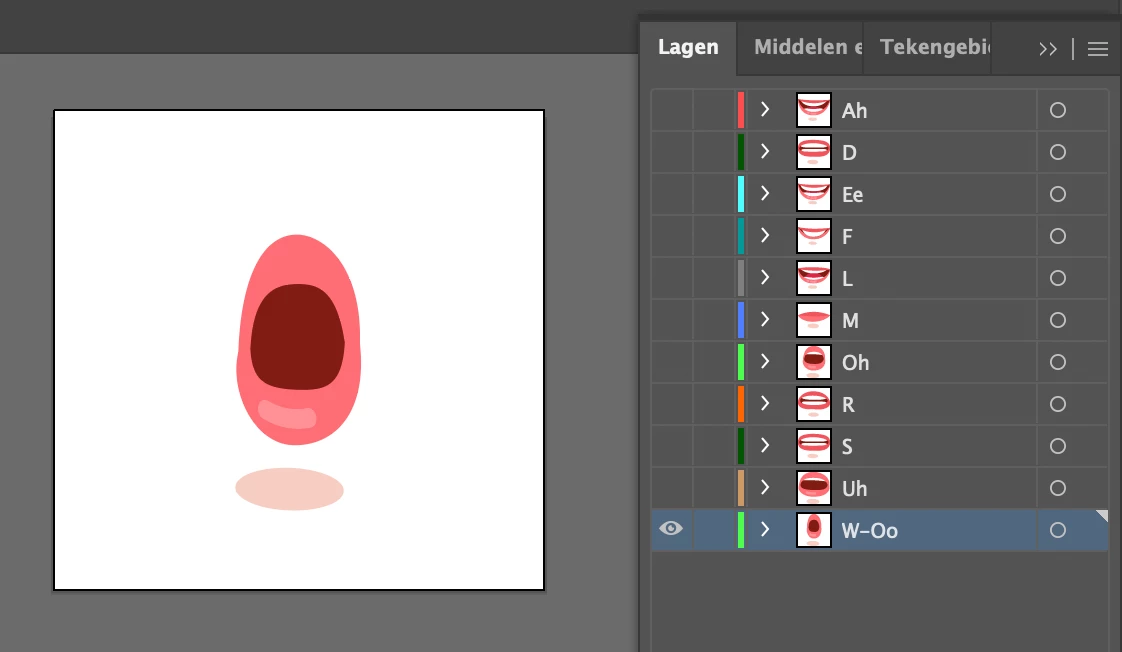
Task: Click the R layer mouth thumbnail
Action: coord(814,404)
